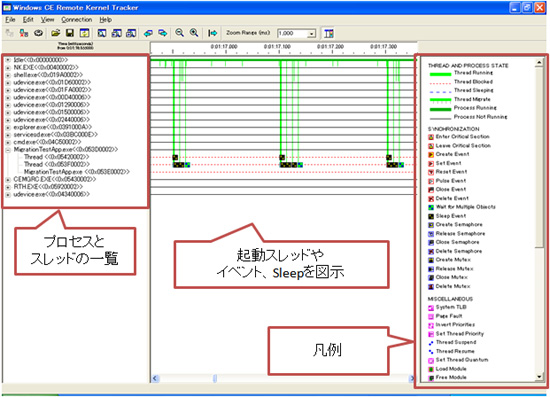
Task: Click the zoom out magnifier icon
Action: (x=179, y=33)
